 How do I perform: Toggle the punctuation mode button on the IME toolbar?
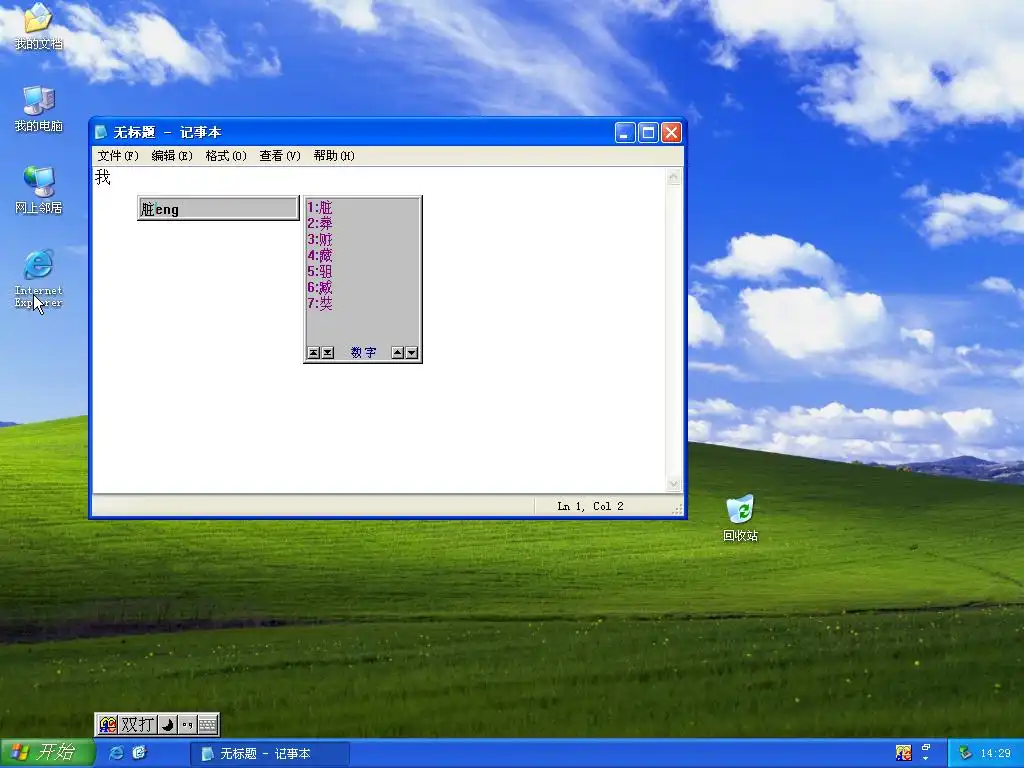187,724
